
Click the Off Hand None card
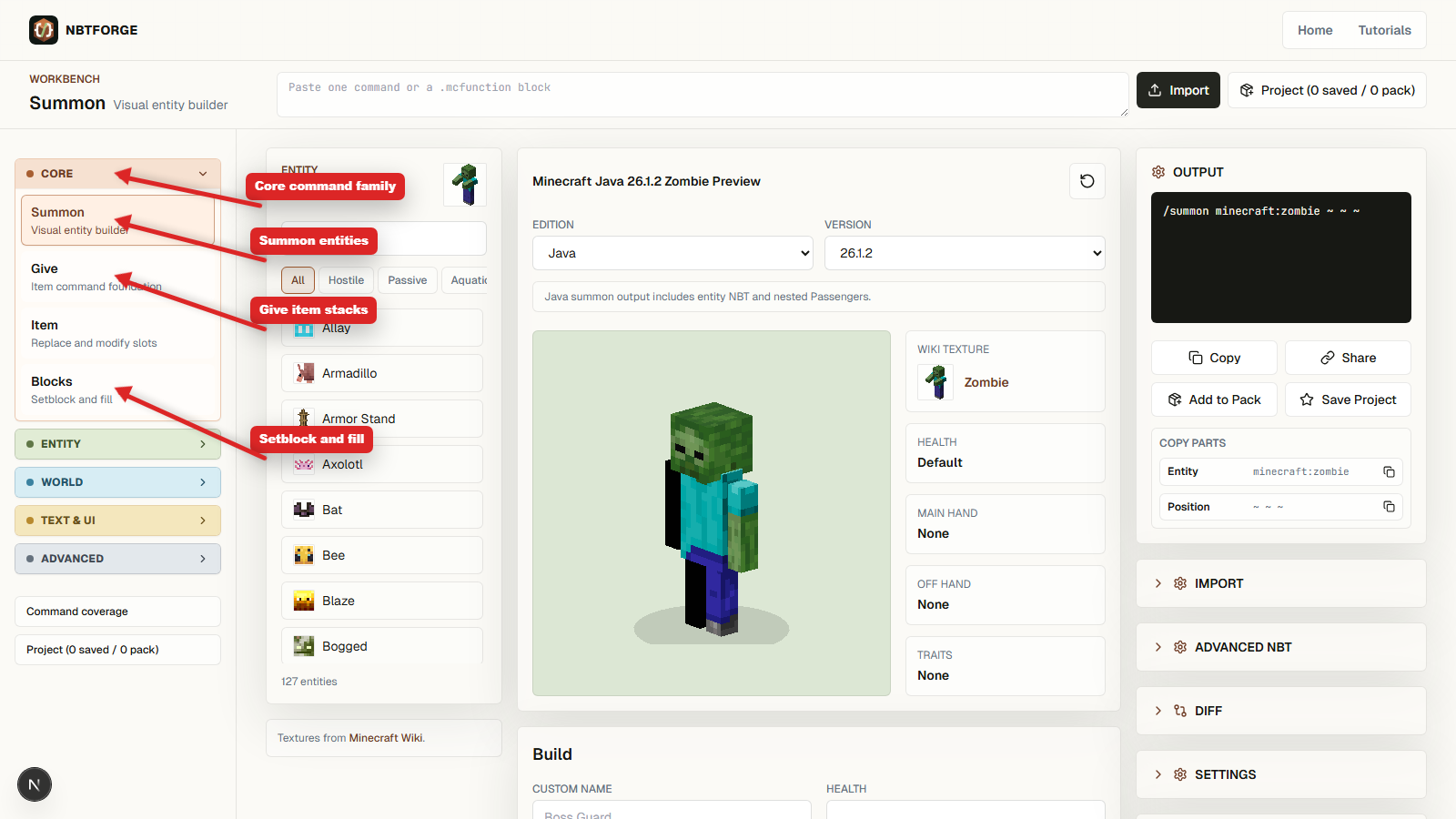[1005, 595]
